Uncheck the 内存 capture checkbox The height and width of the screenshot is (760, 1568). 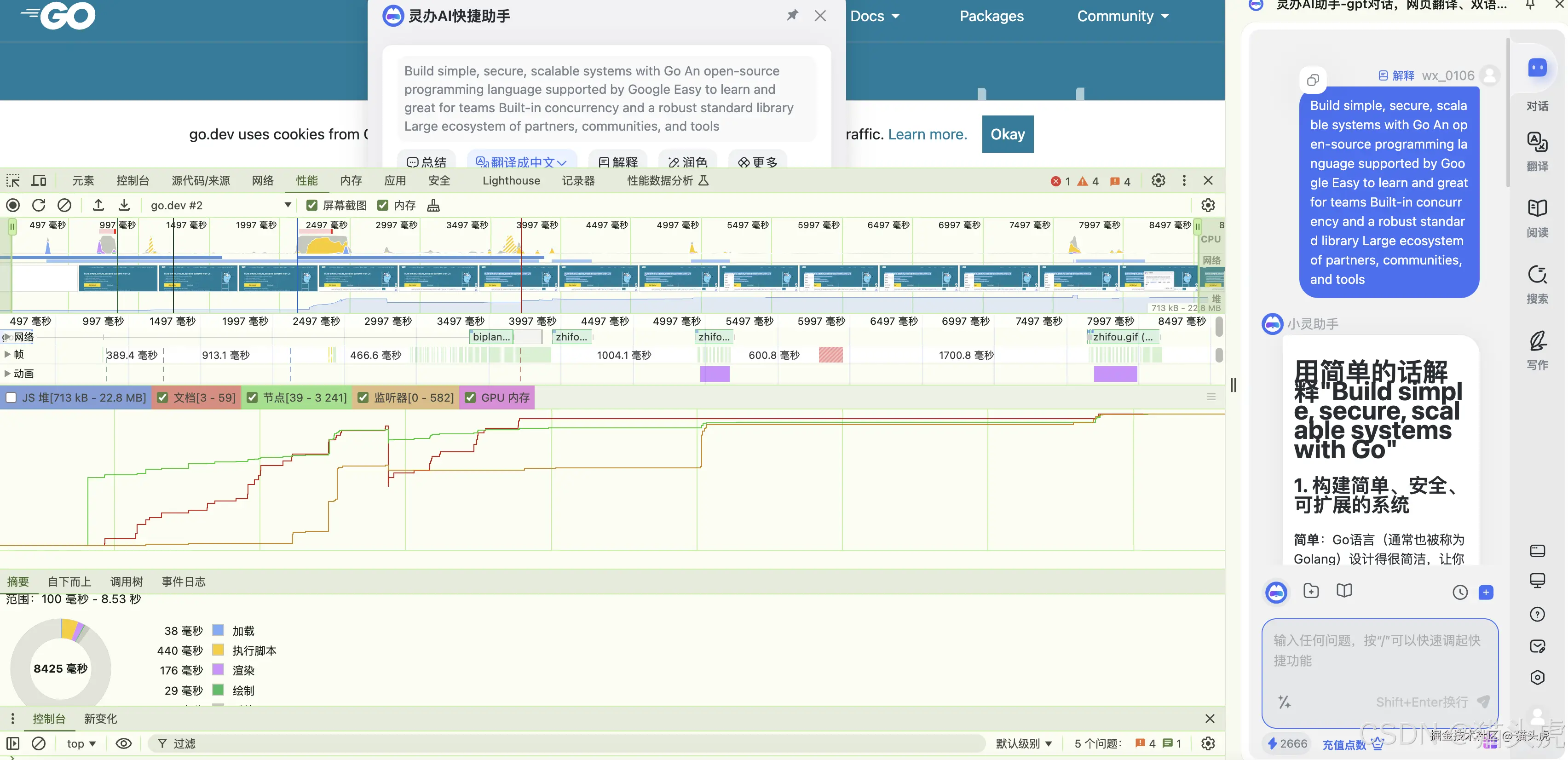point(383,205)
